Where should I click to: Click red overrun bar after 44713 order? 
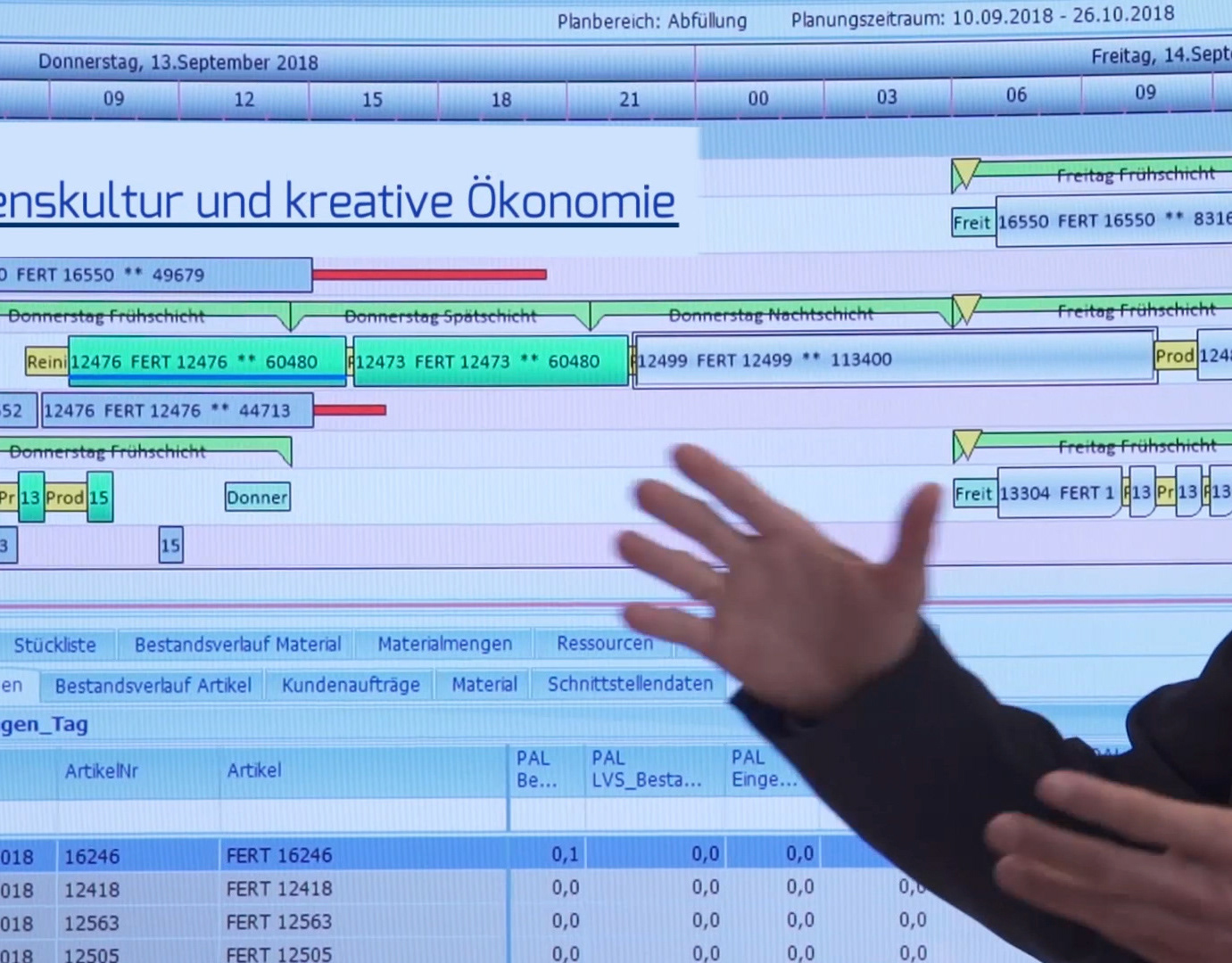[350, 410]
